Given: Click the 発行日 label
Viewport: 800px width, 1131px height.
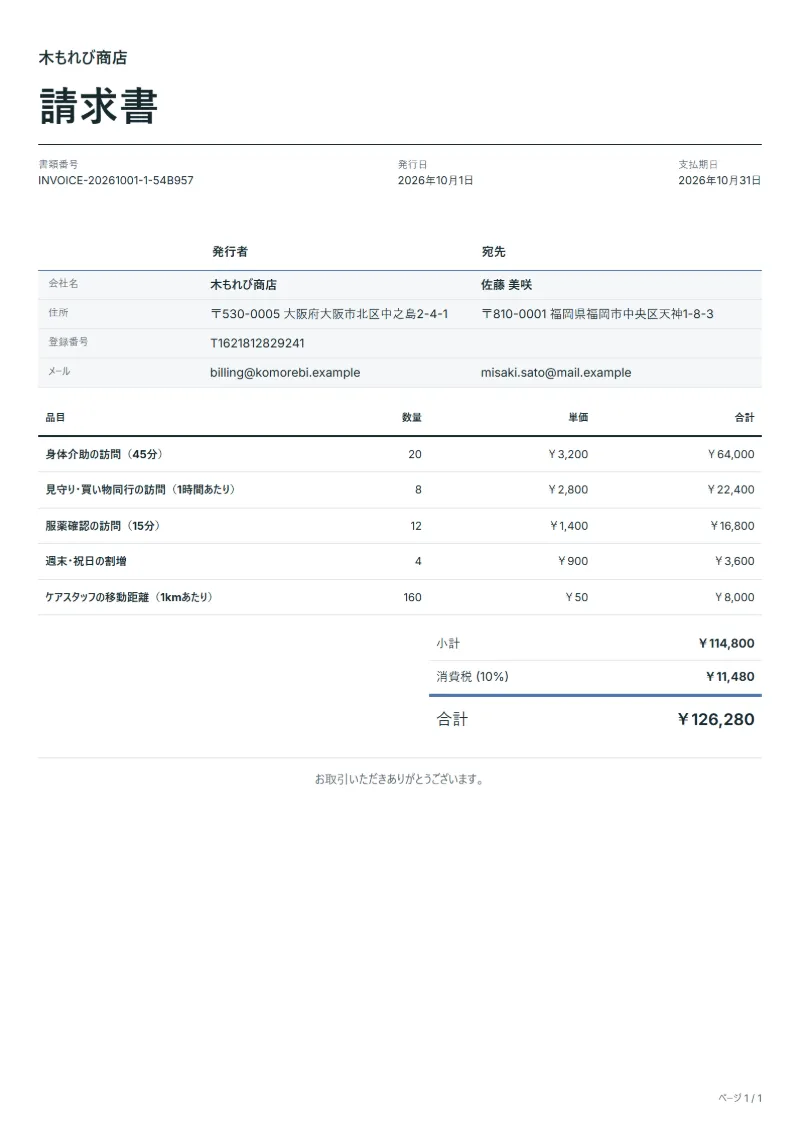Looking at the screenshot, I should tap(412, 164).
